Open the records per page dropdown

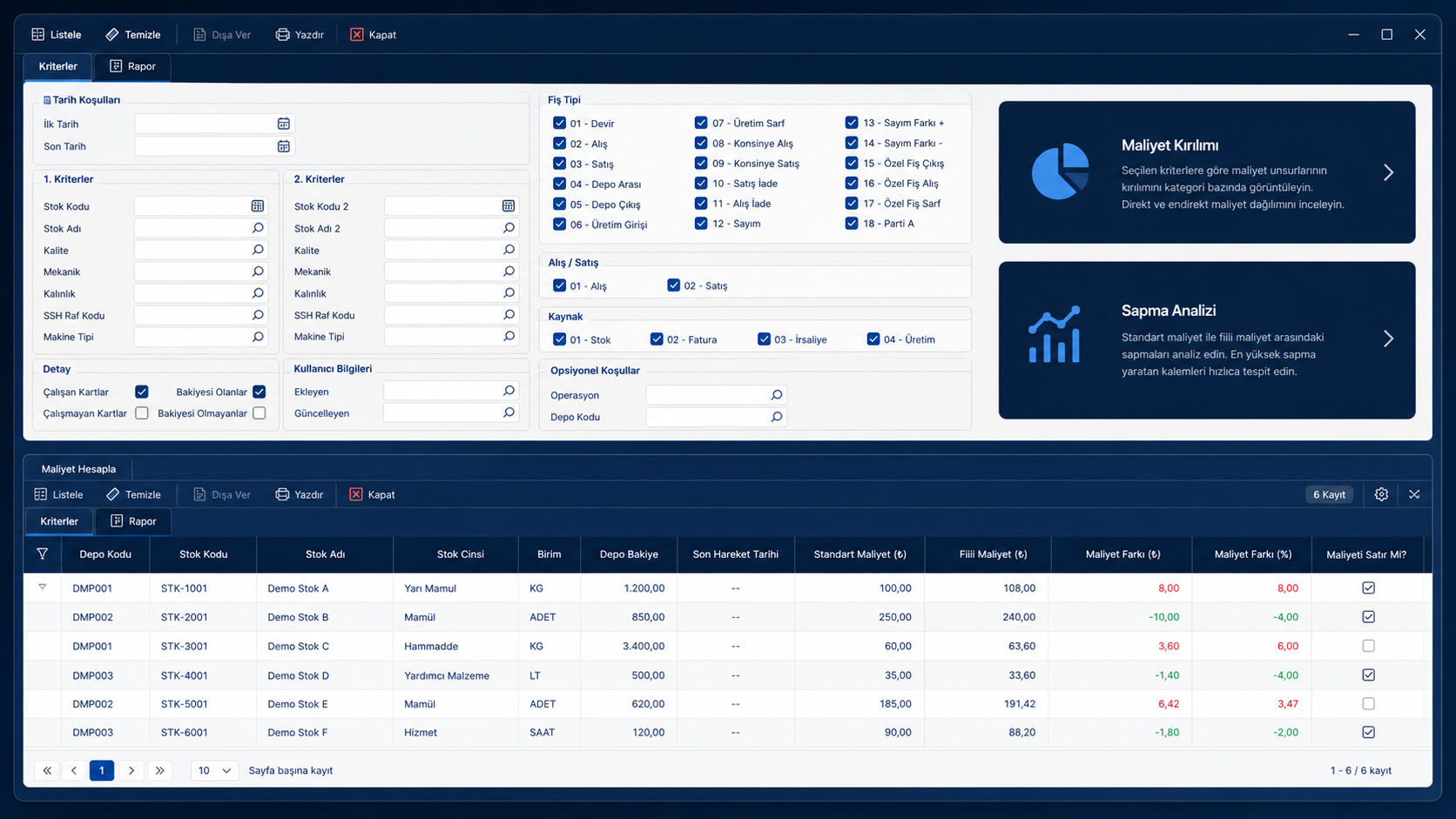pyautogui.click(x=214, y=770)
